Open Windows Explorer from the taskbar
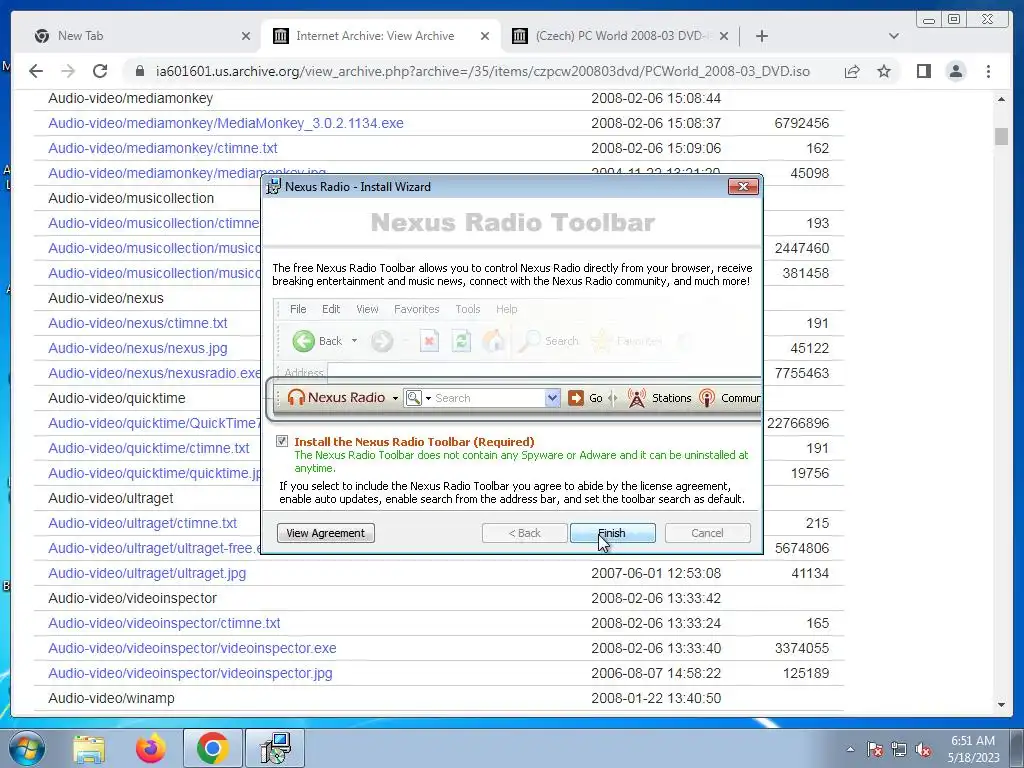Image resolution: width=1024 pixels, height=768 pixels. pos(89,748)
